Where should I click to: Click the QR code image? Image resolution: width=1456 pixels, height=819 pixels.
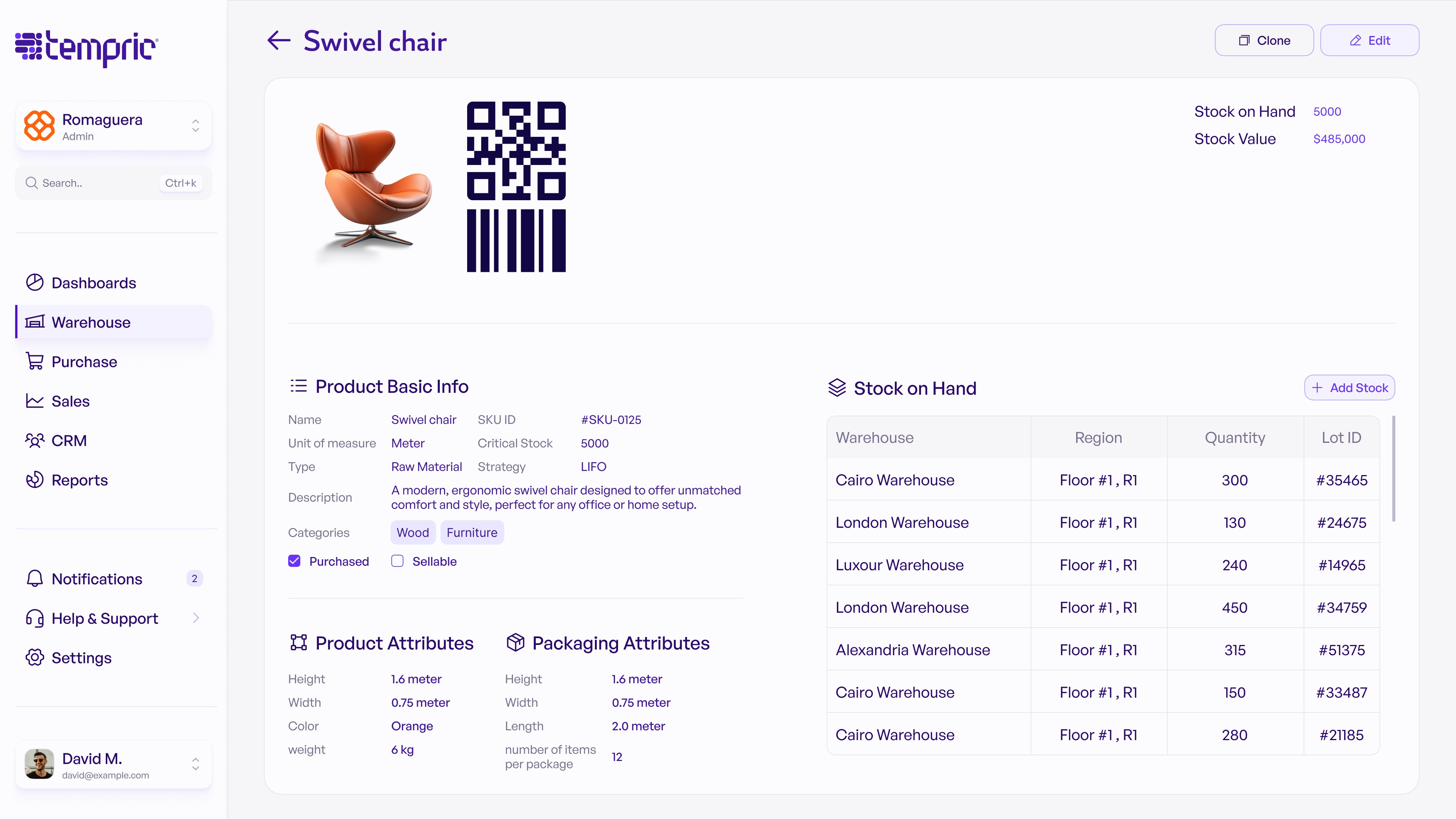coord(516,151)
